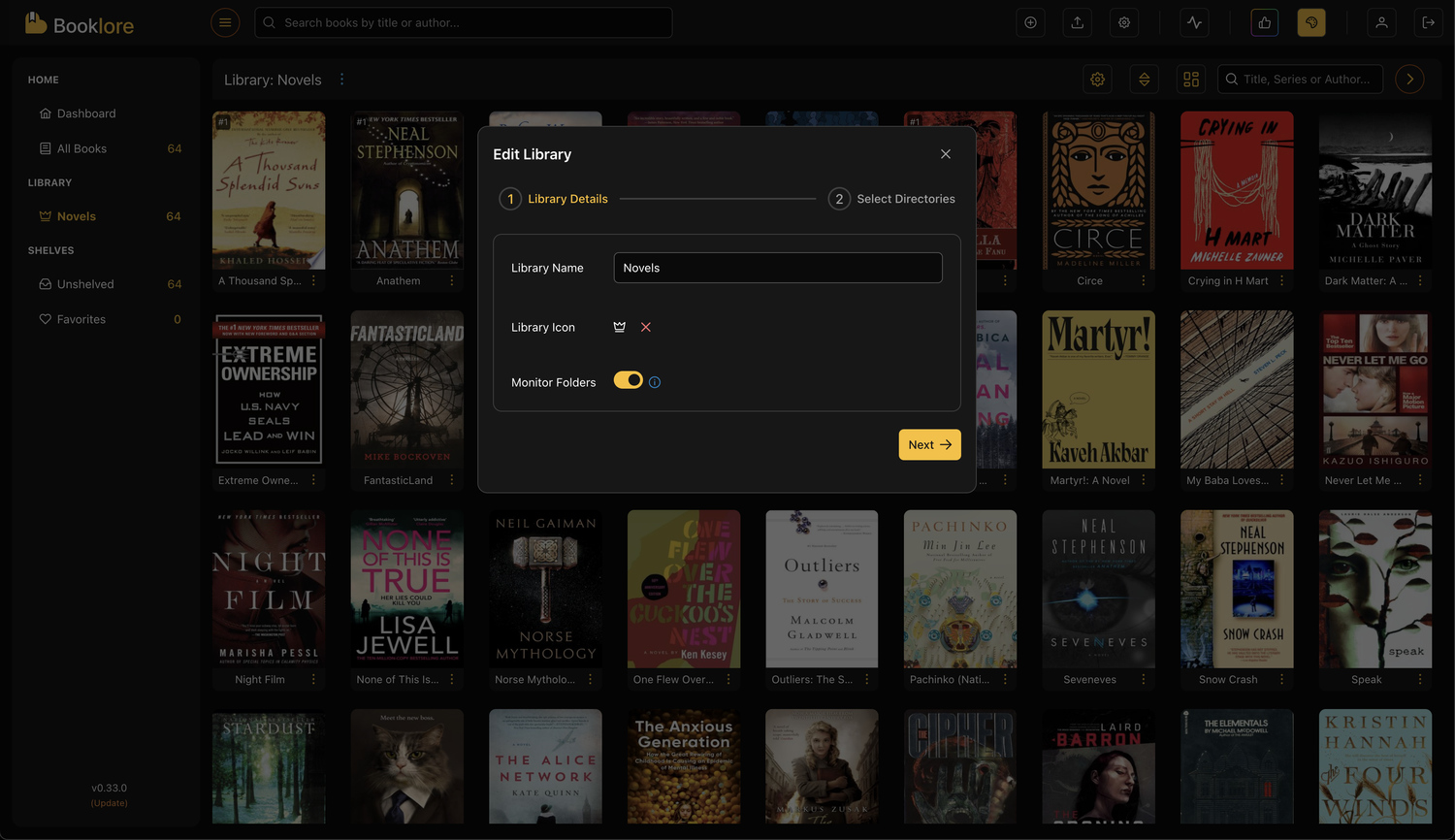Open the activity pulse icon
1455x840 pixels.
point(1194,22)
